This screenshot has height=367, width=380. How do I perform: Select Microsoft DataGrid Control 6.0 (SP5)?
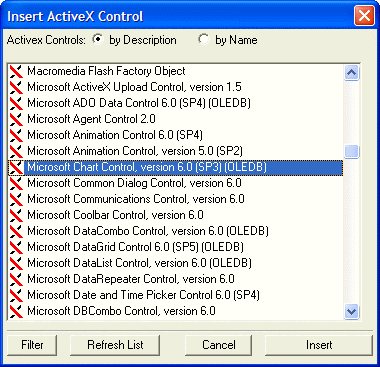pos(135,247)
